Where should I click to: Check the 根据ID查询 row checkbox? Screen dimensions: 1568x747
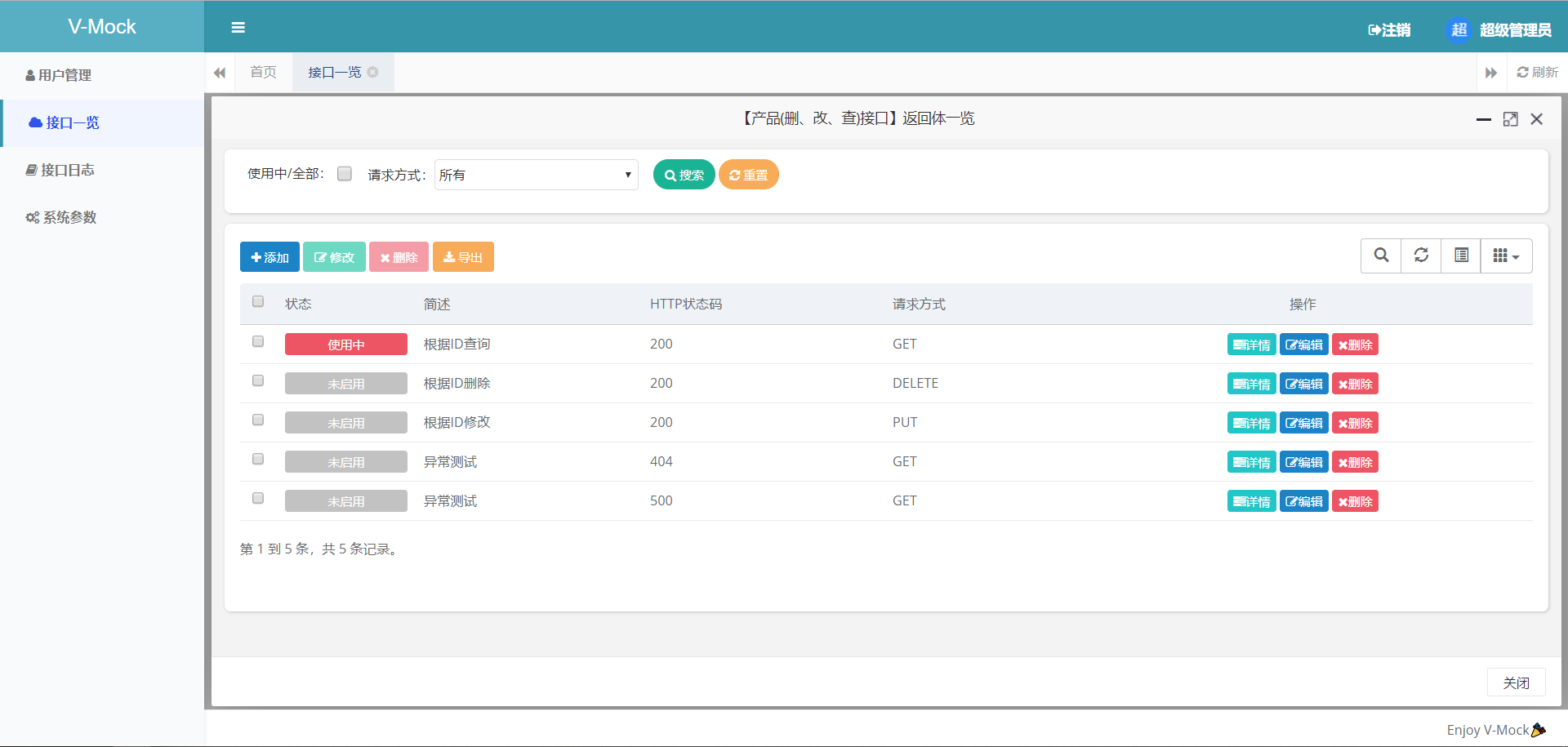(258, 341)
